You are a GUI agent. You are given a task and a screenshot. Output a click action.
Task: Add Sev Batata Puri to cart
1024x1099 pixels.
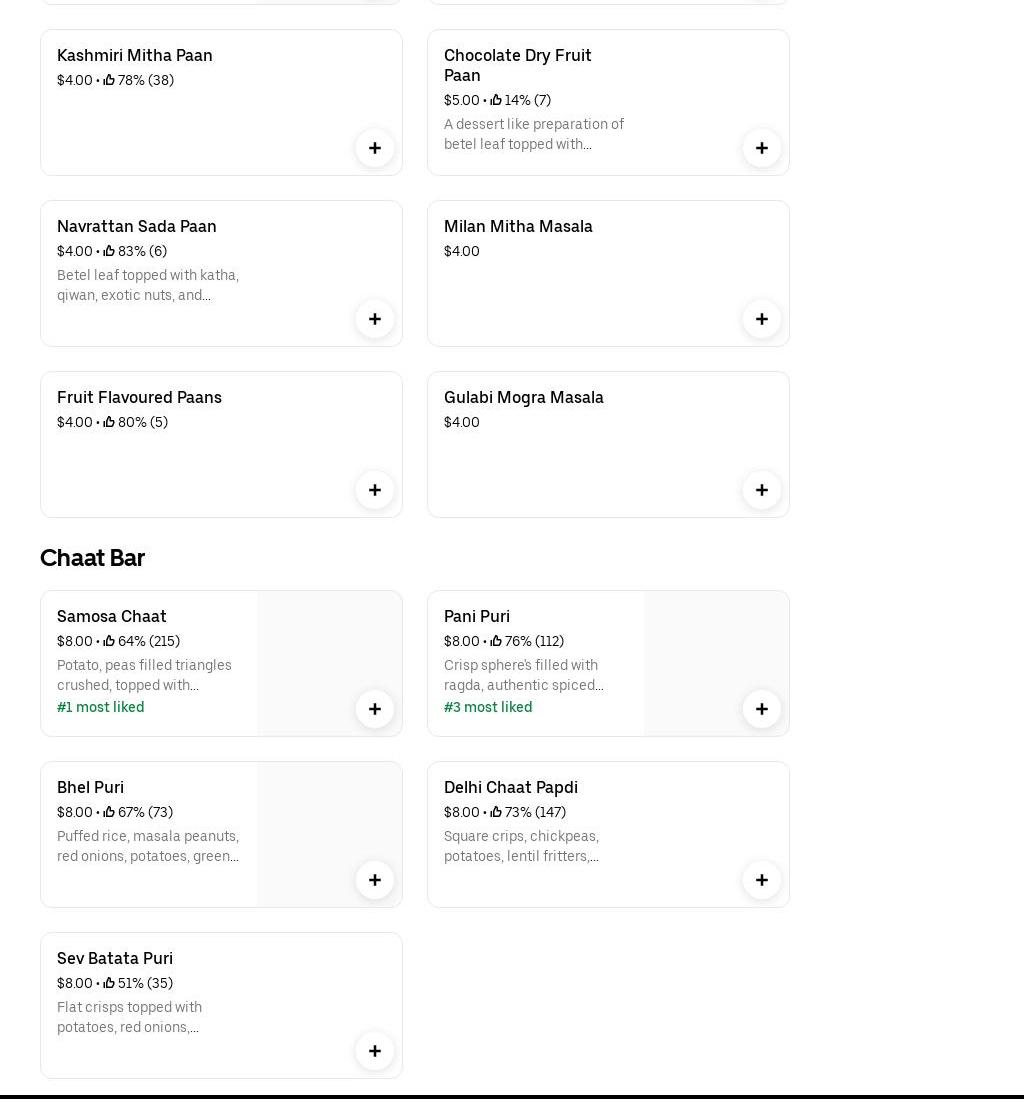click(374, 1051)
